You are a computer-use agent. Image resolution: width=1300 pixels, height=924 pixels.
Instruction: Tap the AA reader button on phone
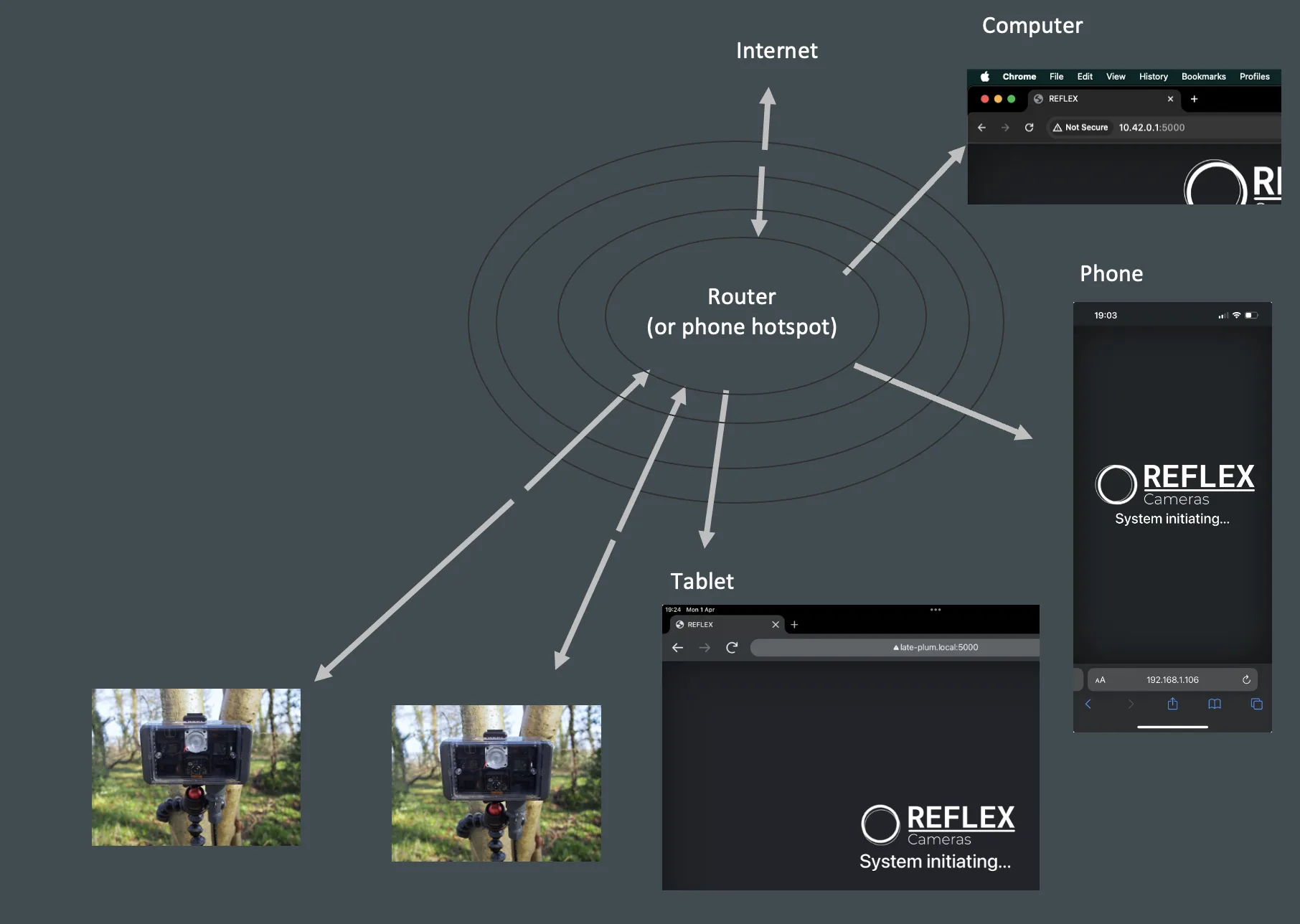pyautogui.click(x=1100, y=680)
